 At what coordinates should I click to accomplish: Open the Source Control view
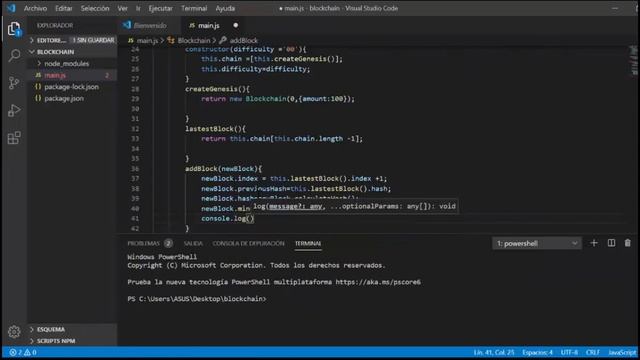14,83
